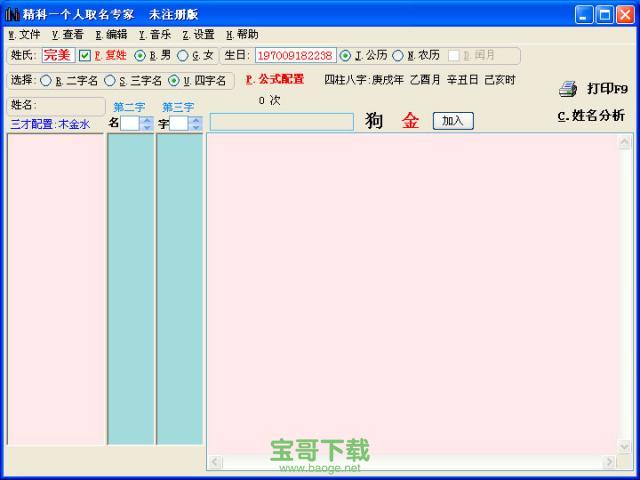The image size is (640, 480).
Task: Click the name text box beside 狗
Action: point(282,122)
